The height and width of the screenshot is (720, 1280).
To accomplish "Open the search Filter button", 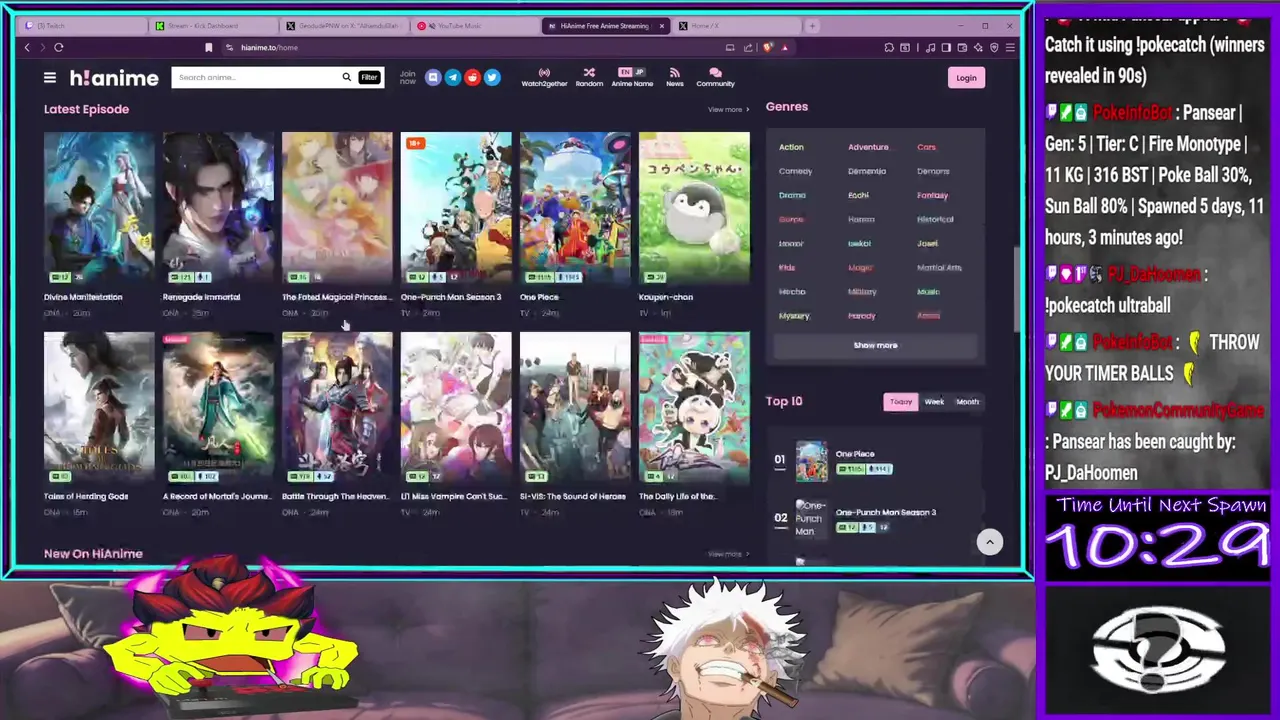I will tap(369, 77).
